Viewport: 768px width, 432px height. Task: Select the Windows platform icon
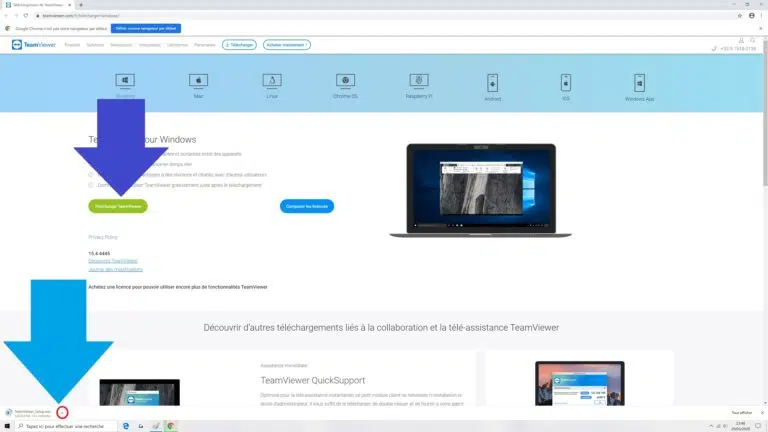point(125,80)
